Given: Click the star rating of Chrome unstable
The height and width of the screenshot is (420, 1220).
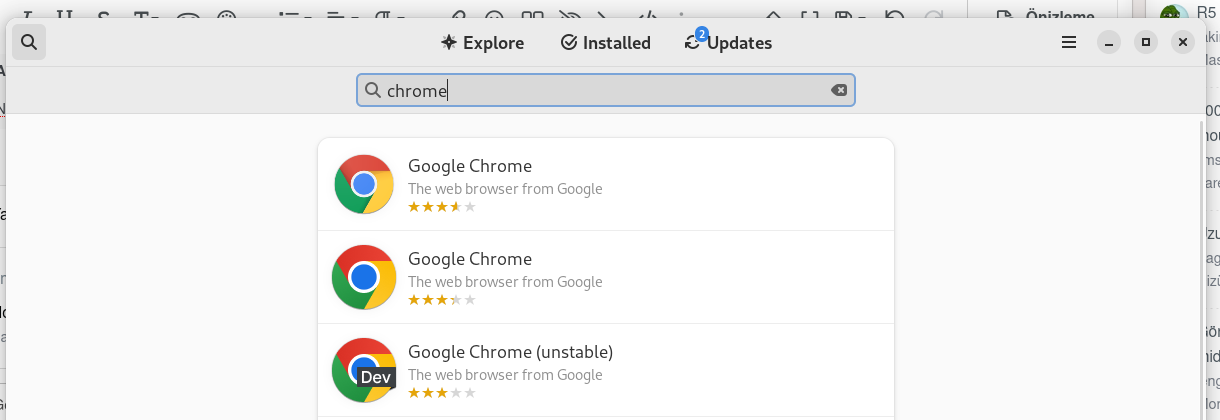Looking at the screenshot, I should pos(441,393).
